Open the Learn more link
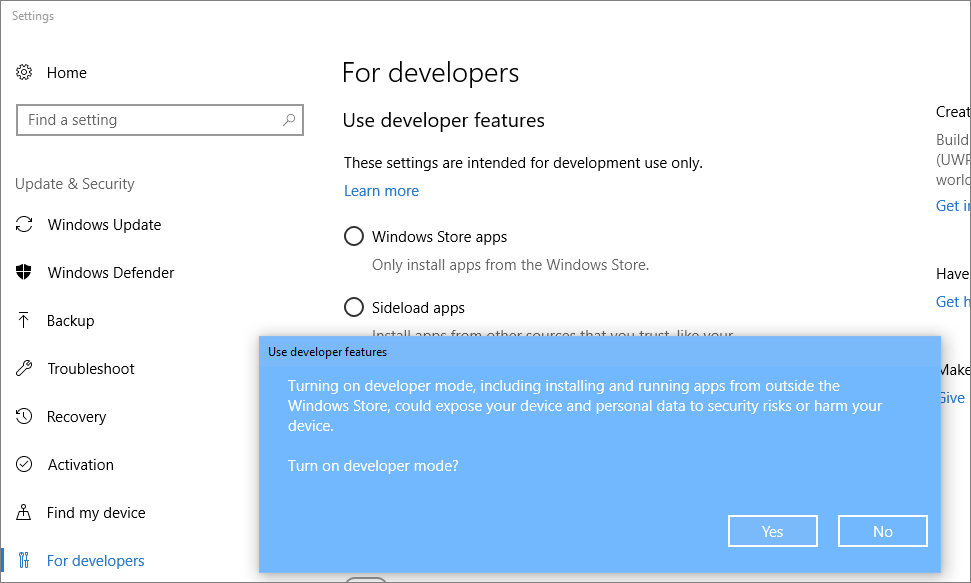Image resolution: width=971 pixels, height=583 pixels. click(x=381, y=190)
